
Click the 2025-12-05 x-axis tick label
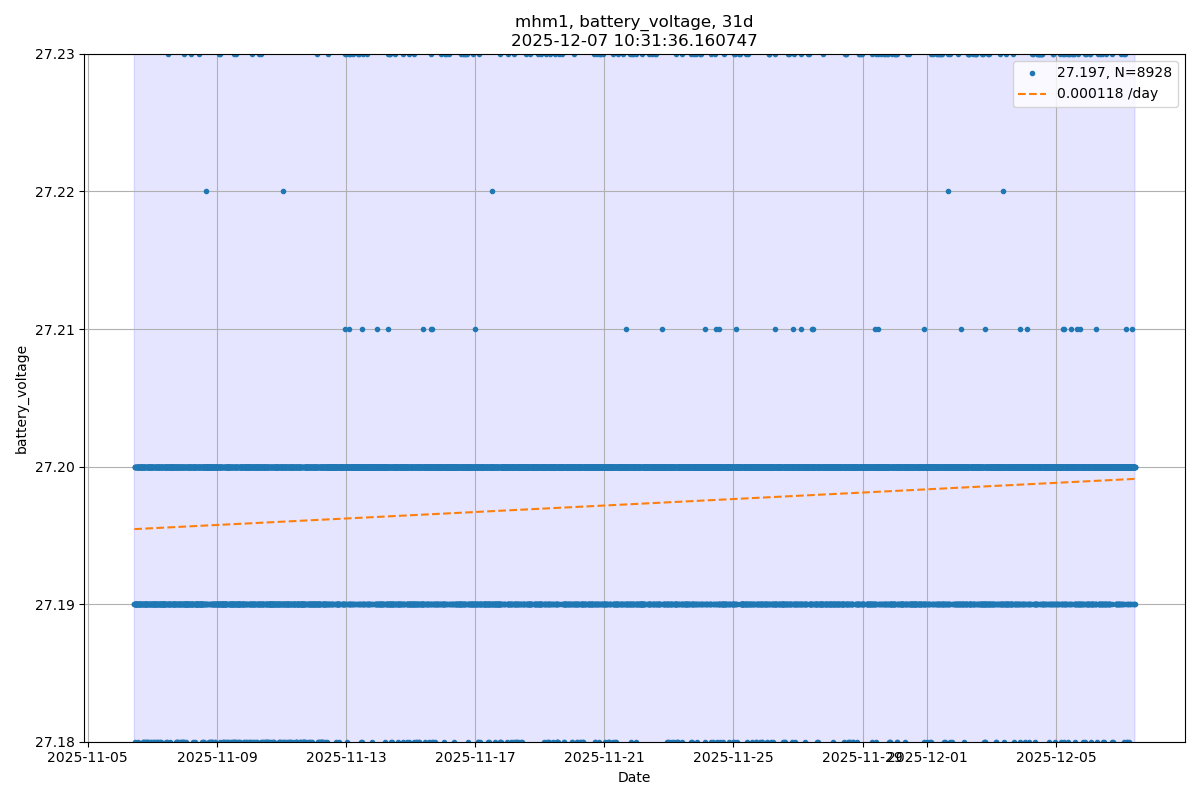(1056, 758)
